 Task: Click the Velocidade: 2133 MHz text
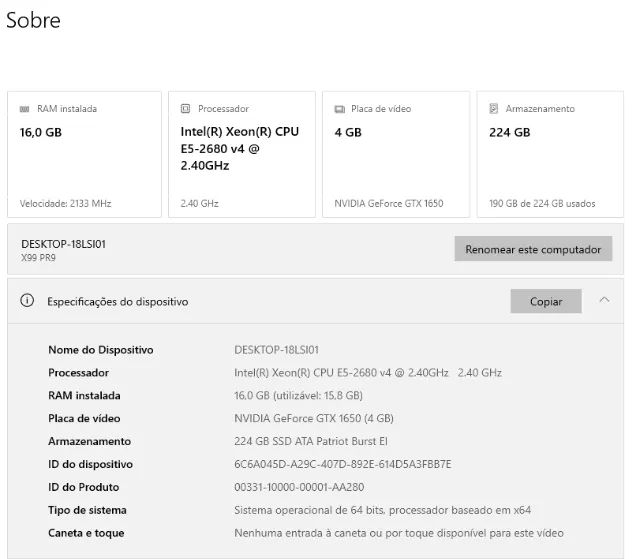(x=66, y=204)
